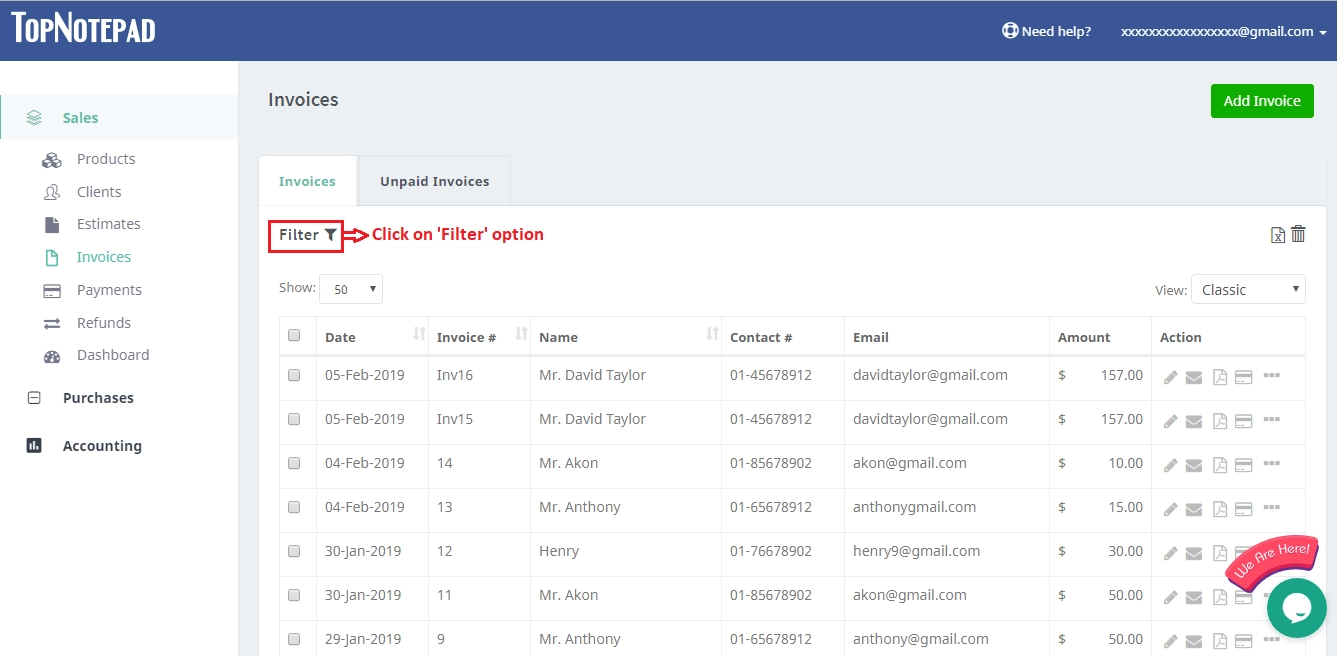Check the row checkbox for Henry's invoice 12
Image resolution: width=1340 pixels, height=660 pixels.
(x=293, y=552)
